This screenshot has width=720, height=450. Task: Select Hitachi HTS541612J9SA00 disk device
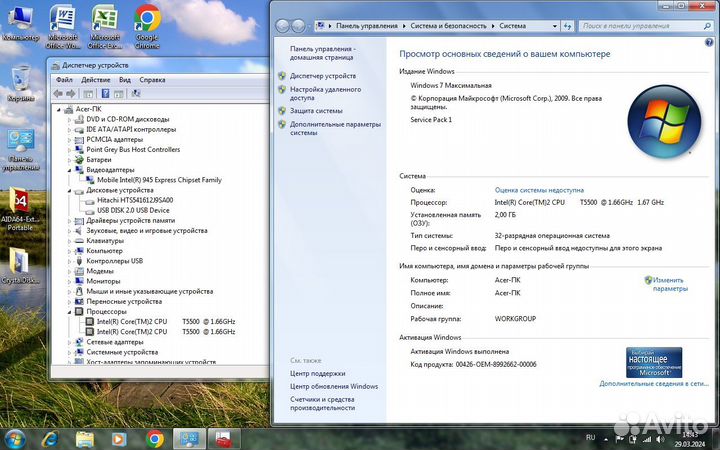tap(135, 200)
